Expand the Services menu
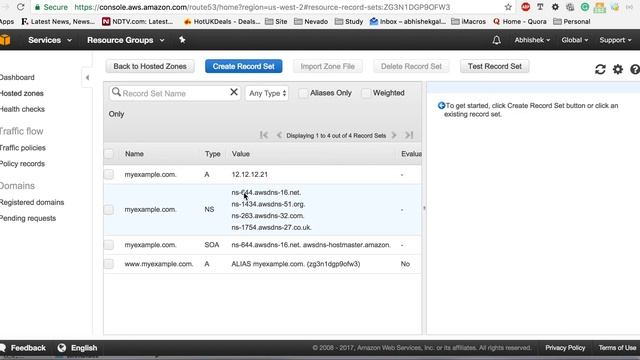Screen dimensions: 640x360 click(x=50, y=40)
